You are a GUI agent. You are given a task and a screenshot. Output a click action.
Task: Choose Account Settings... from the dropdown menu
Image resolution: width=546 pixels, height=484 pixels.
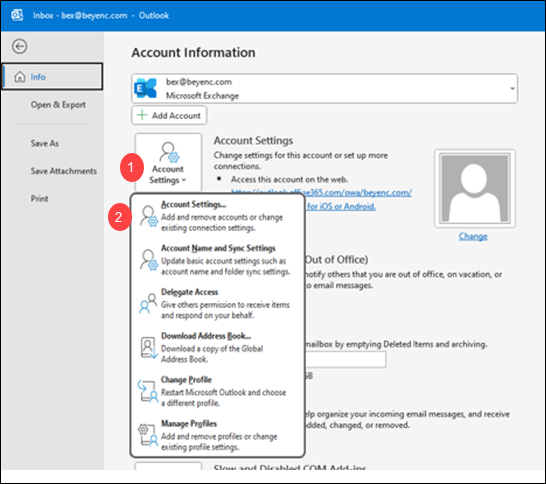218,216
